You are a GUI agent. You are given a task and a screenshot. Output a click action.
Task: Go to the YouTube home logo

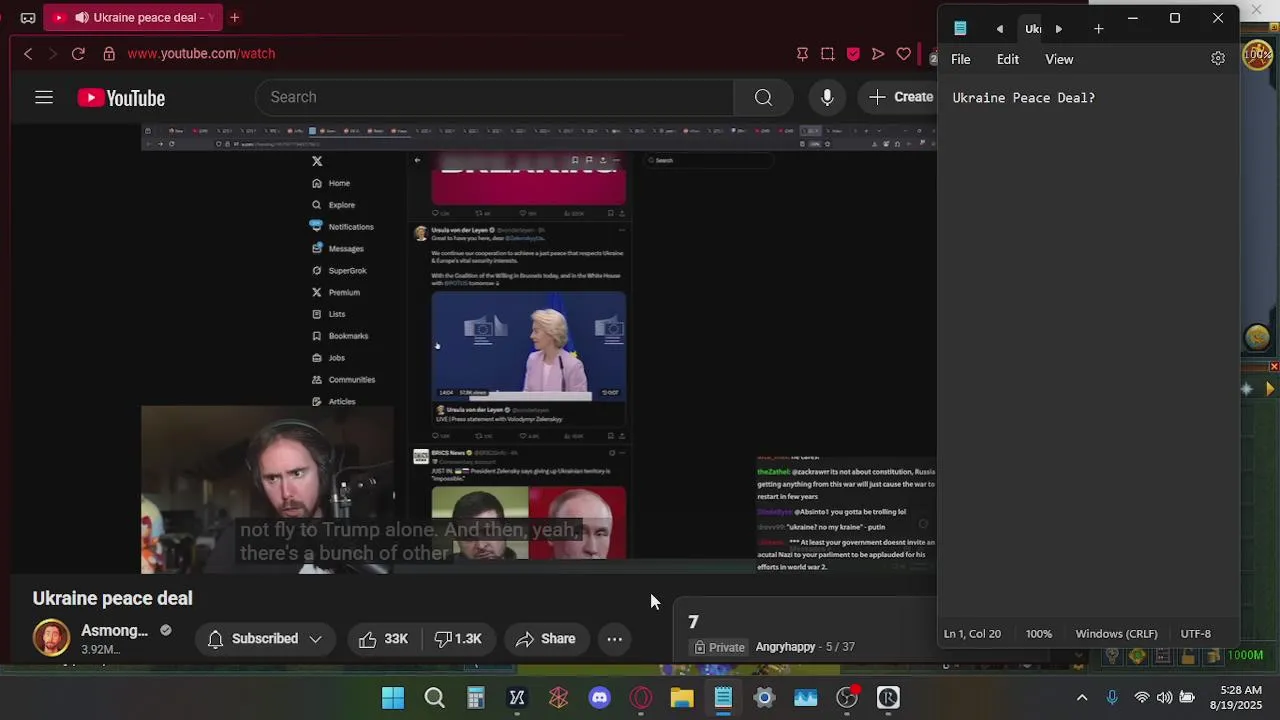click(121, 98)
